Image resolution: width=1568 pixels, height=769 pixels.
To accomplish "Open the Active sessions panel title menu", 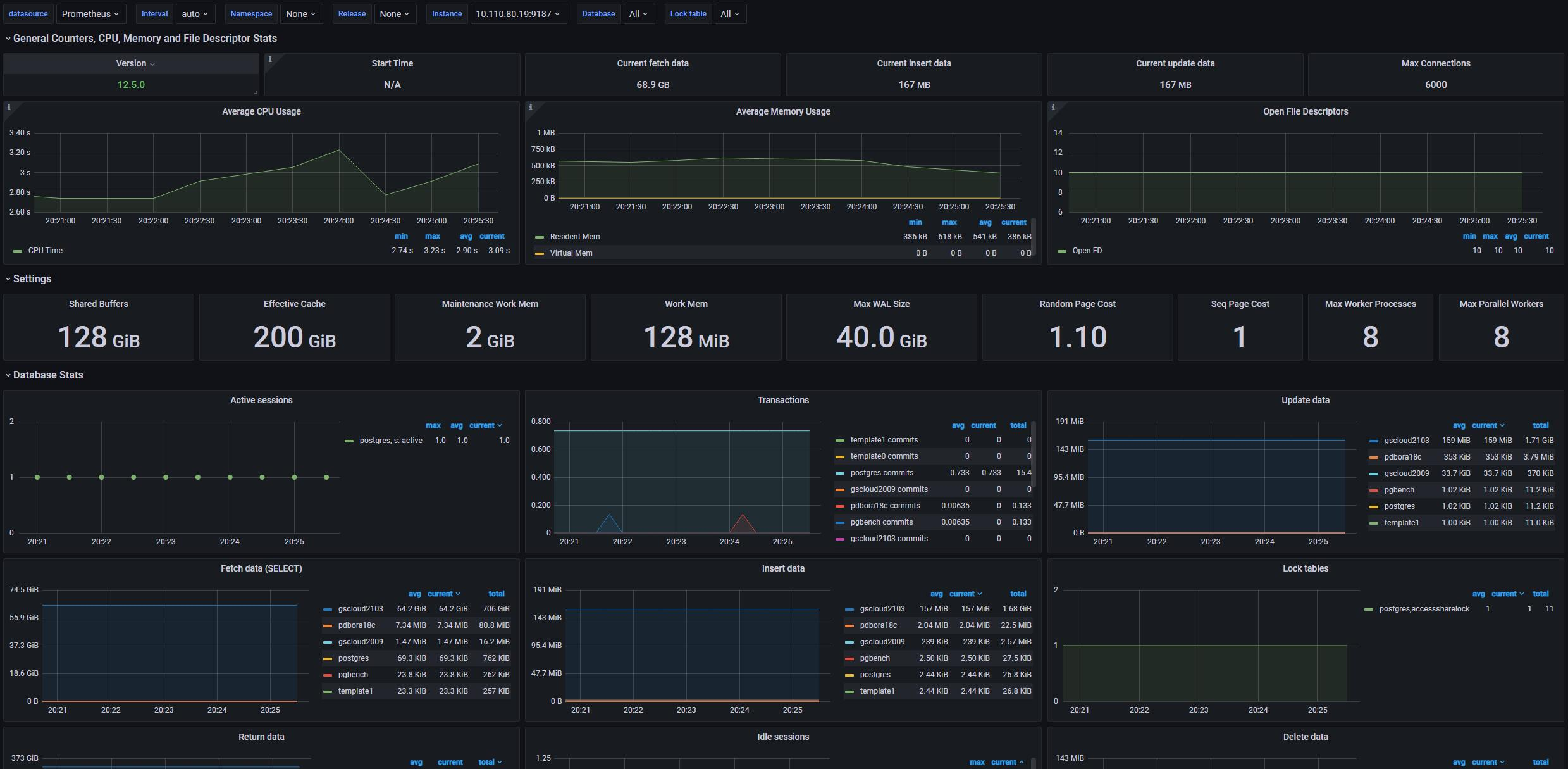I will pyautogui.click(x=261, y=400).
